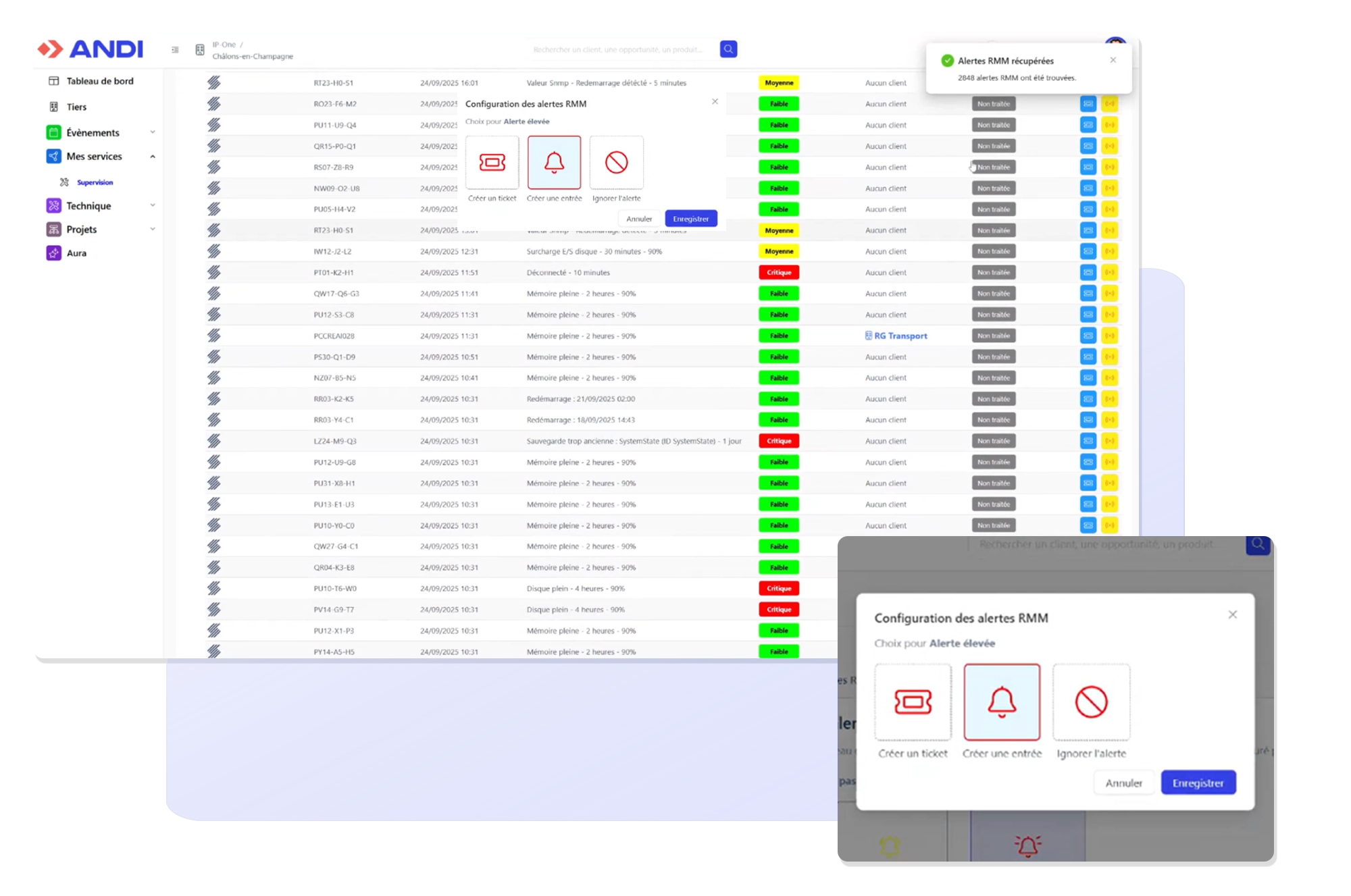Type in the 'Rechercher un client' search field
Image resolution: width=1351 pixels, height=896 pixels.
click(618, 49)
